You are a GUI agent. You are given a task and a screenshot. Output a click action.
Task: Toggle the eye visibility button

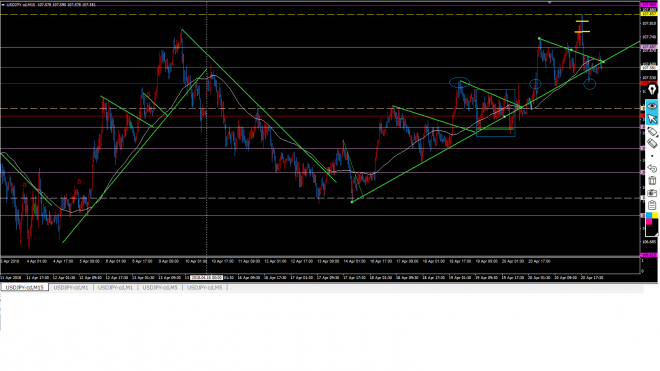pos(652,106)
